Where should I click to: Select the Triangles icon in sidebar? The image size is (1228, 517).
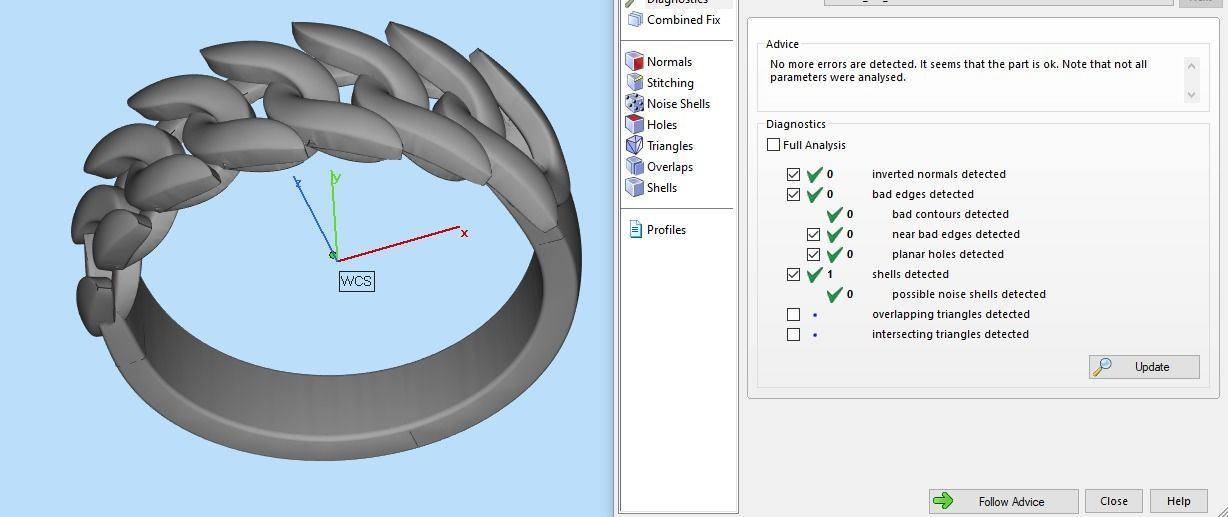[x=634, y=146]
